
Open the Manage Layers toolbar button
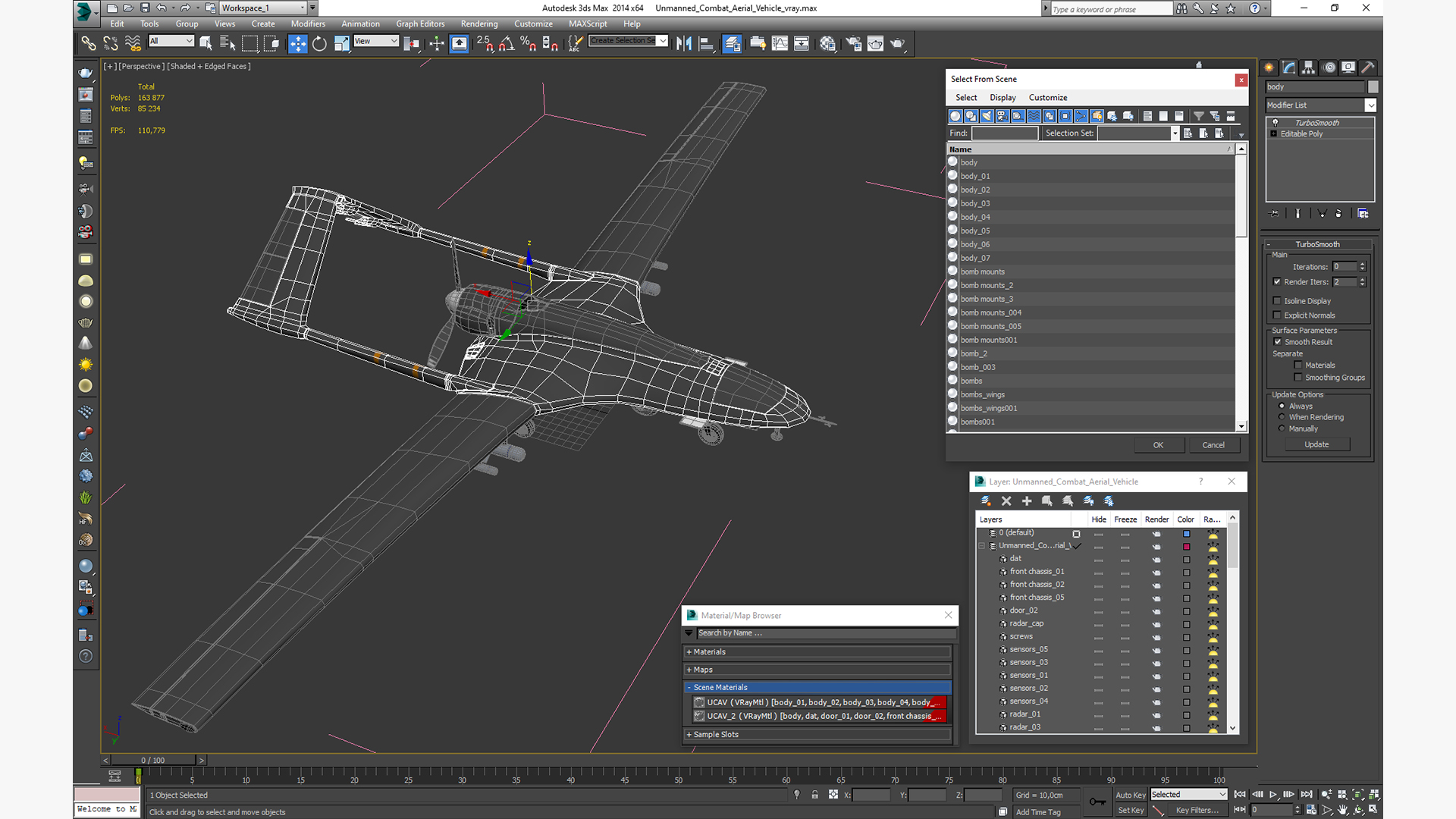point(732,44)
